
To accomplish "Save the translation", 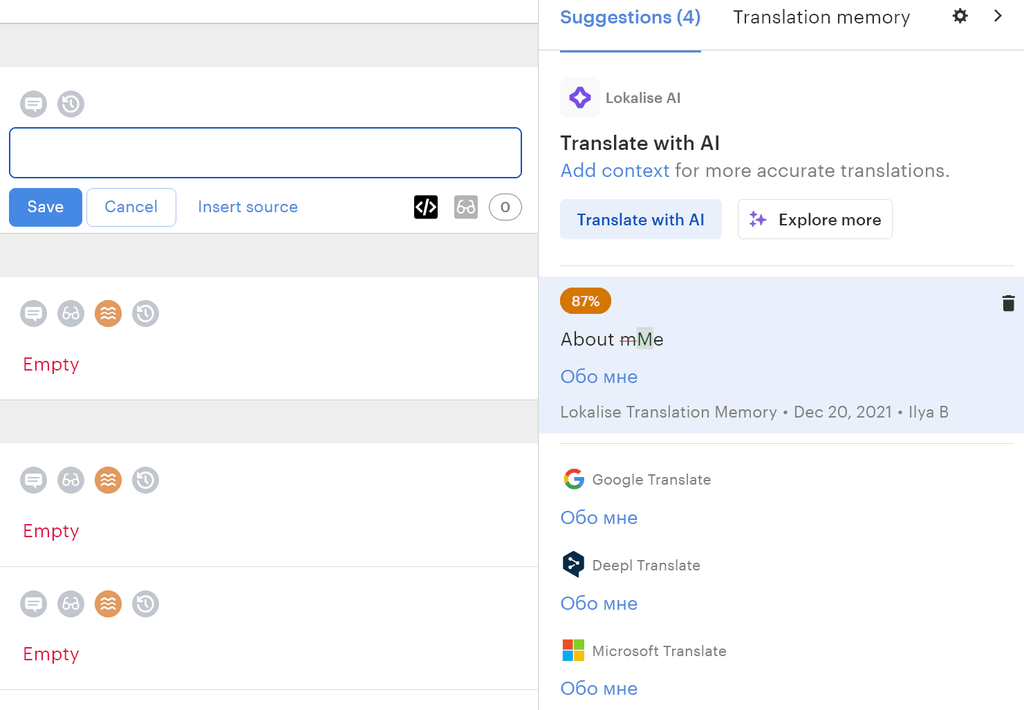I will (45, 207).
